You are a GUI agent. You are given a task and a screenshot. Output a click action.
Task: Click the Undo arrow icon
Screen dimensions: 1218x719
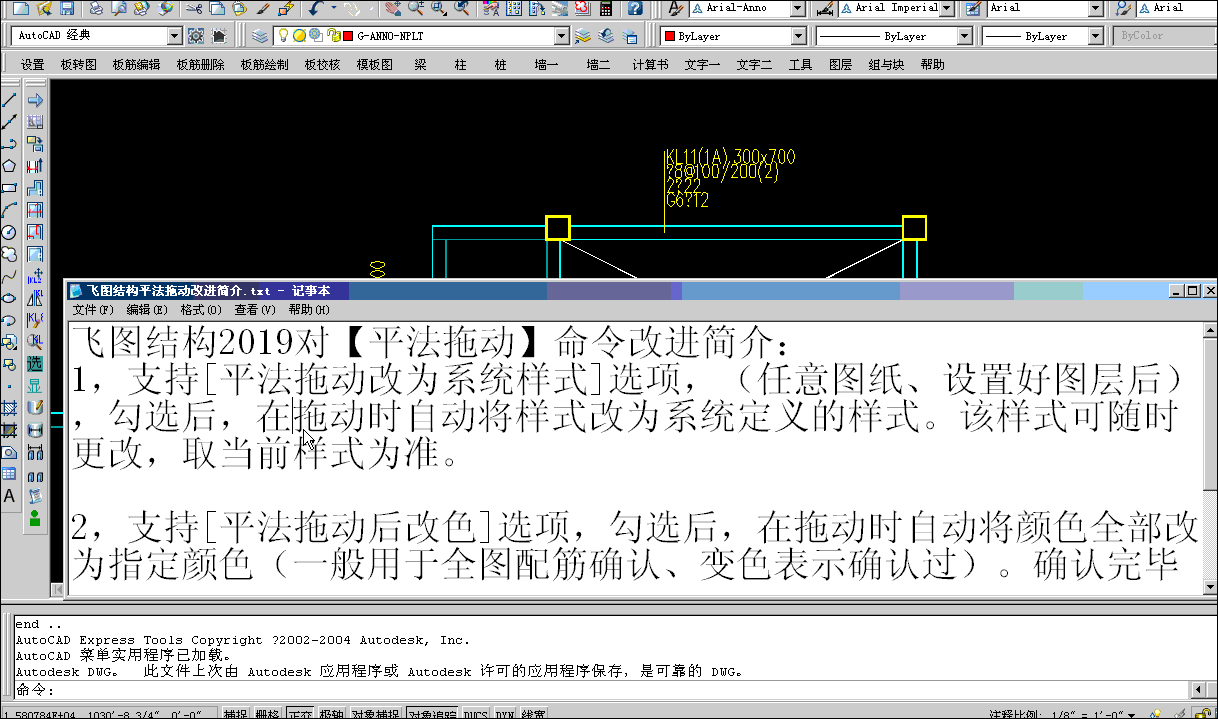tap(316, 8)
